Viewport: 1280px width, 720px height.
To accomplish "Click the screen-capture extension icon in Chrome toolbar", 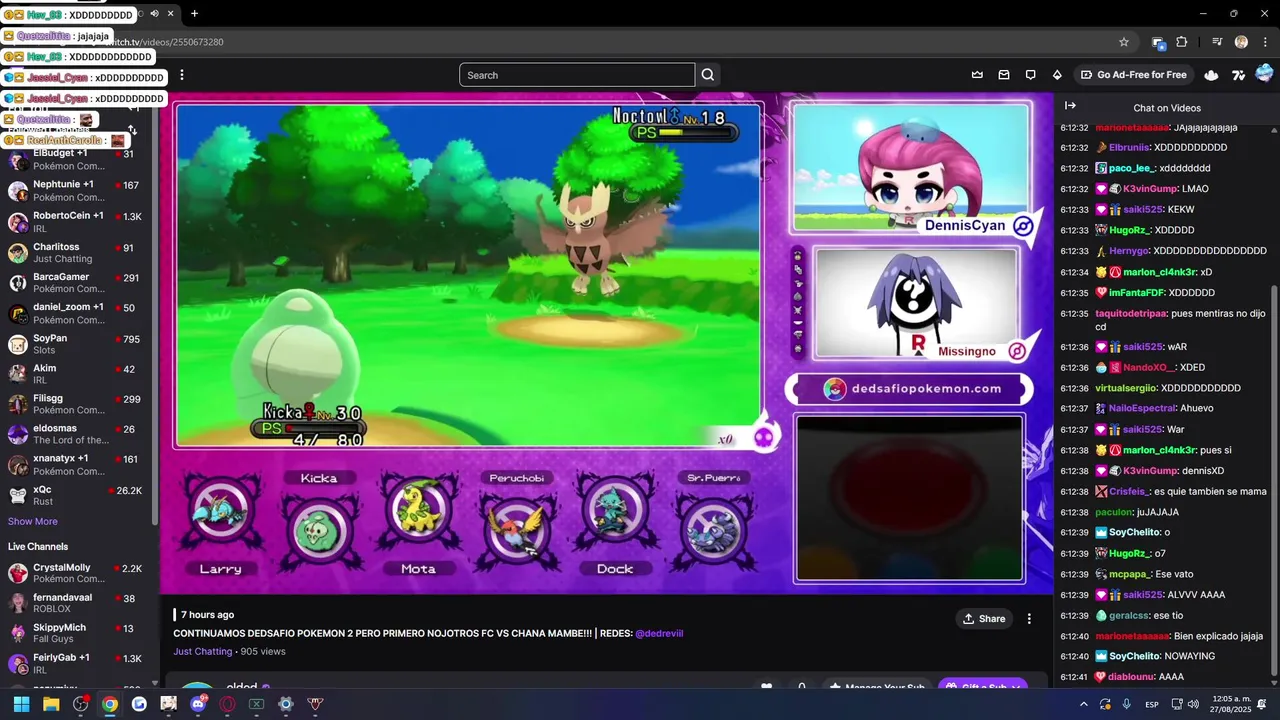I will [1158, 42].
